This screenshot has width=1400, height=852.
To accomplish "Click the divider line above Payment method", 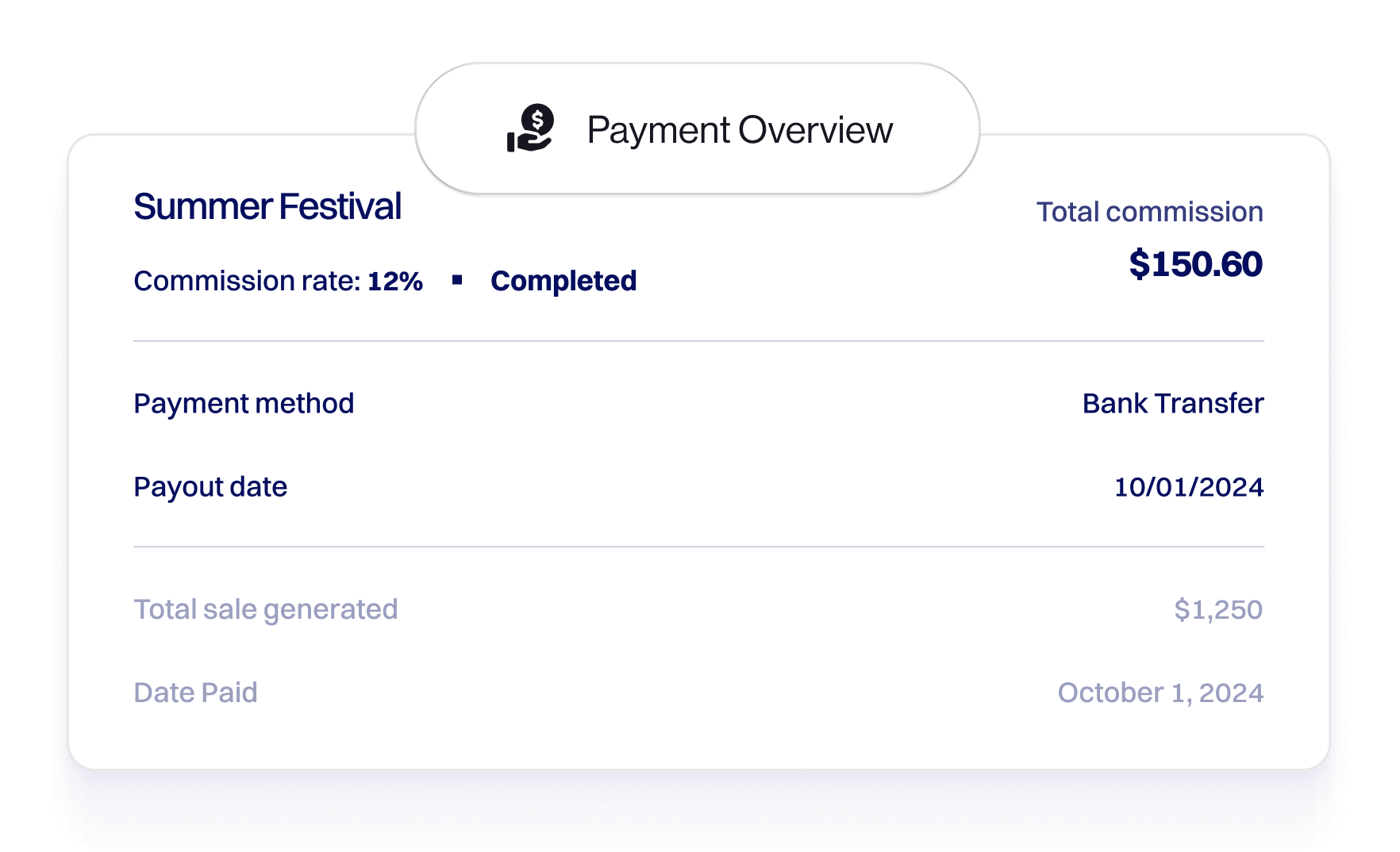I will coord(698,341).
